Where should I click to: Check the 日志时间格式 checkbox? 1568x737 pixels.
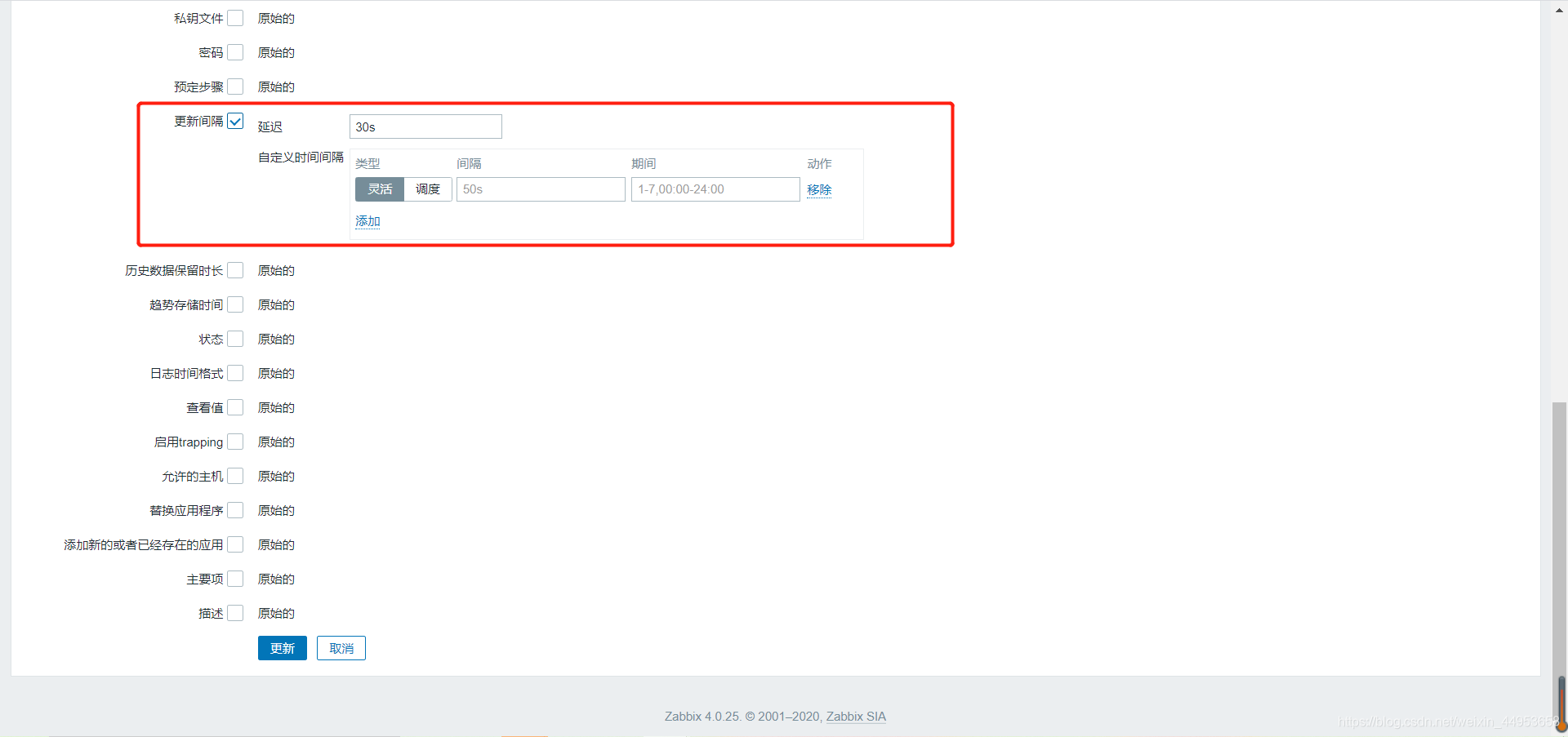point(235,373)
